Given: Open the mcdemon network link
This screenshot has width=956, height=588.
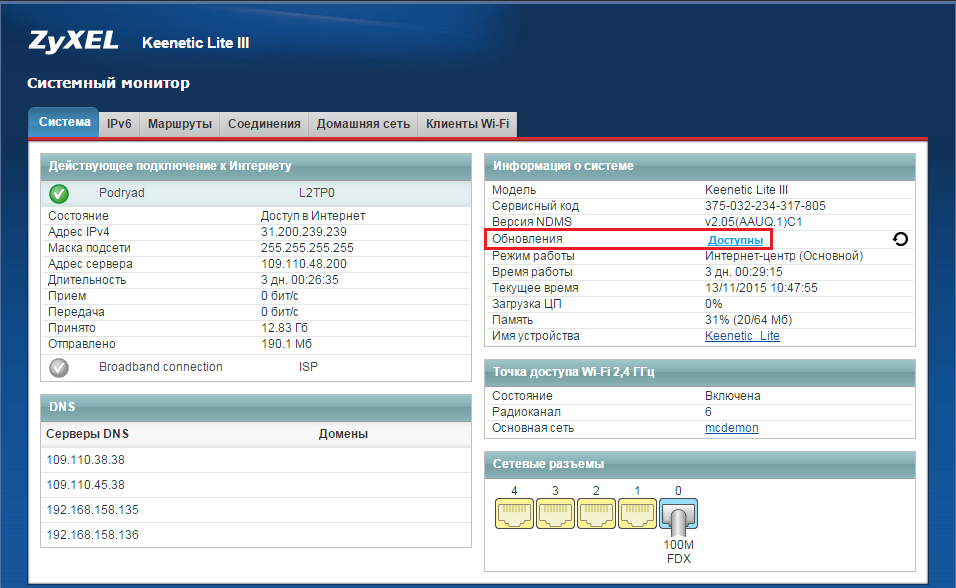Looking at the screenshot, I should pyautogui.click(x=732, y=428).
